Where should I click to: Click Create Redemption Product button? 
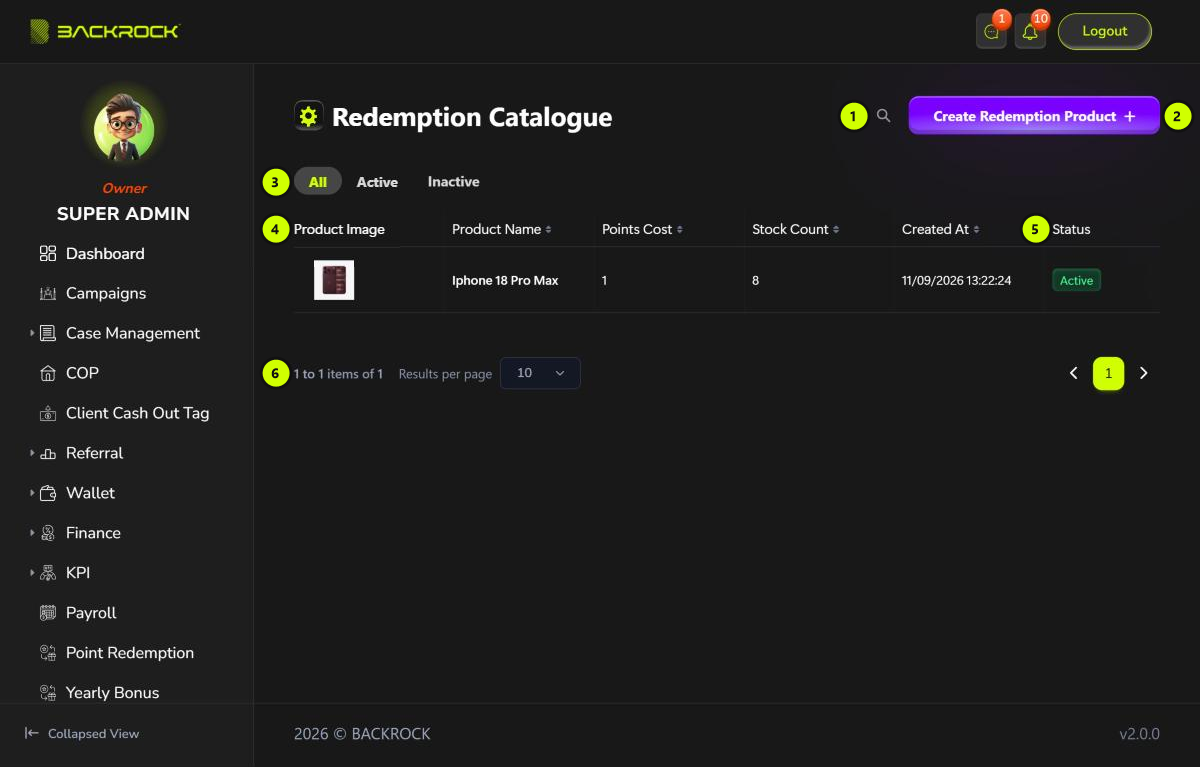click(1034, 116)
